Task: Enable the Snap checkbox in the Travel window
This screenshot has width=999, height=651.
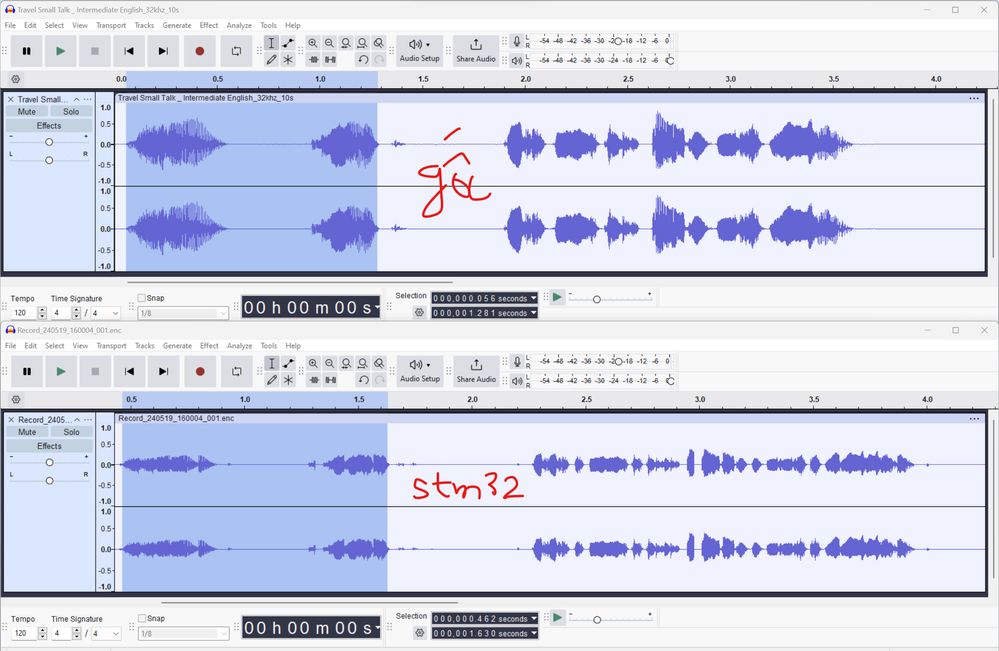Action: [142, 297]
